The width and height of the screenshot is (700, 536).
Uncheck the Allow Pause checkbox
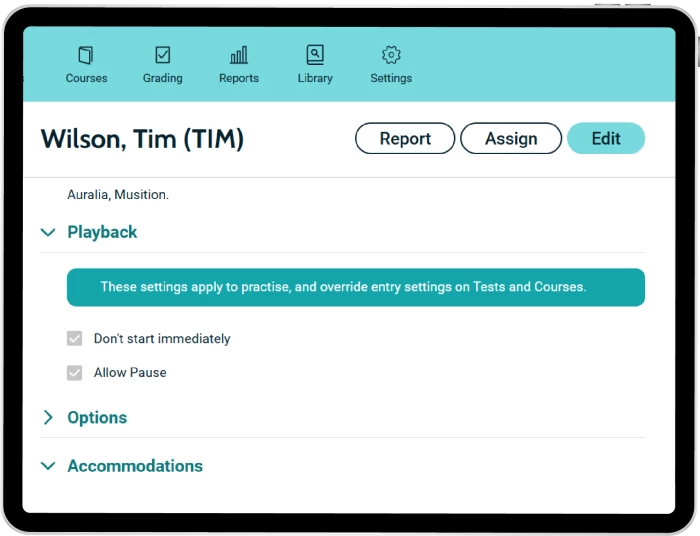coord(75,373)
